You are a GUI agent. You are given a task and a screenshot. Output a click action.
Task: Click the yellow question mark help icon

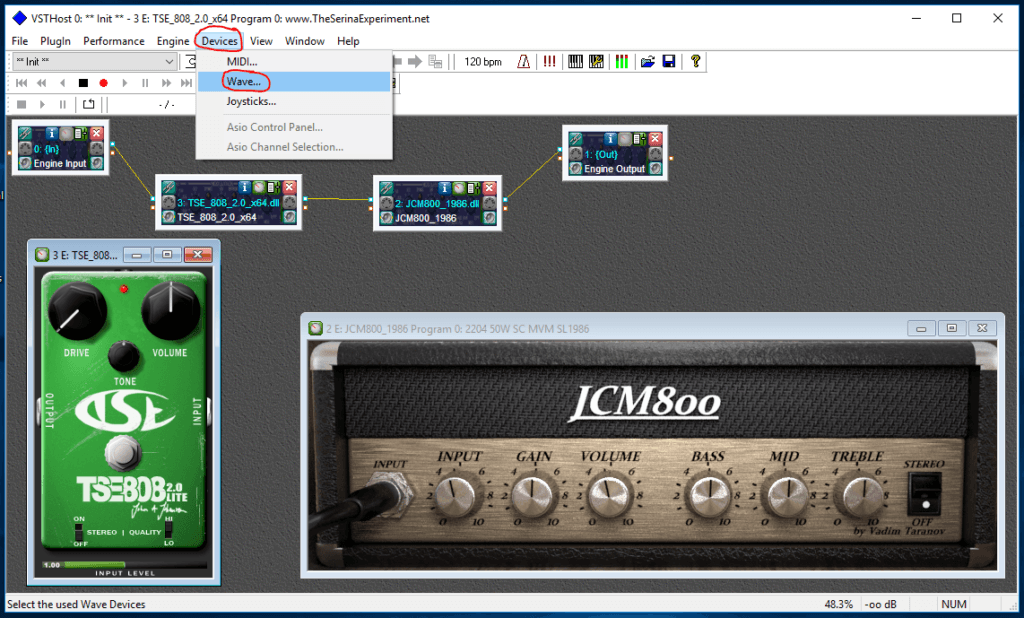click(696, 61)
